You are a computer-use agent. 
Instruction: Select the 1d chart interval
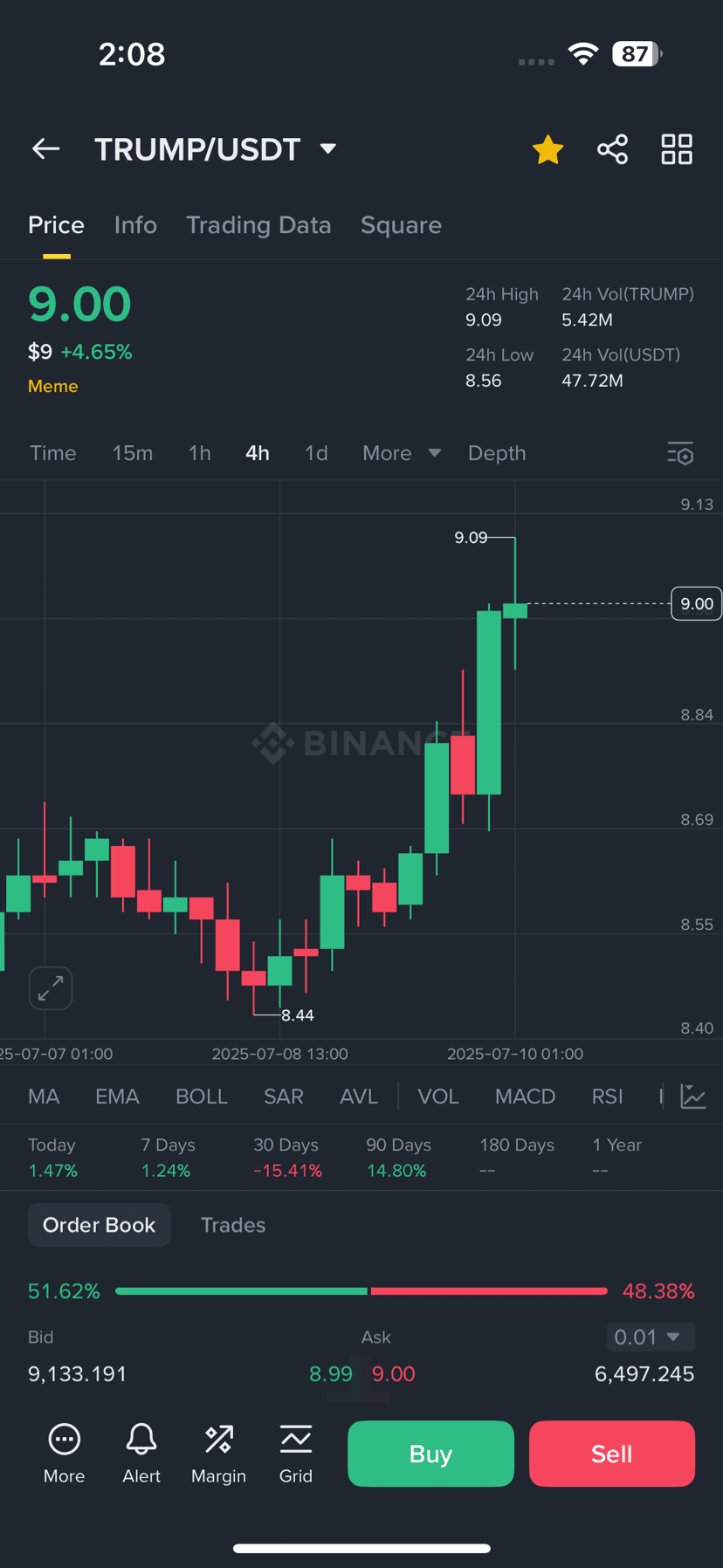coord(316,453)
